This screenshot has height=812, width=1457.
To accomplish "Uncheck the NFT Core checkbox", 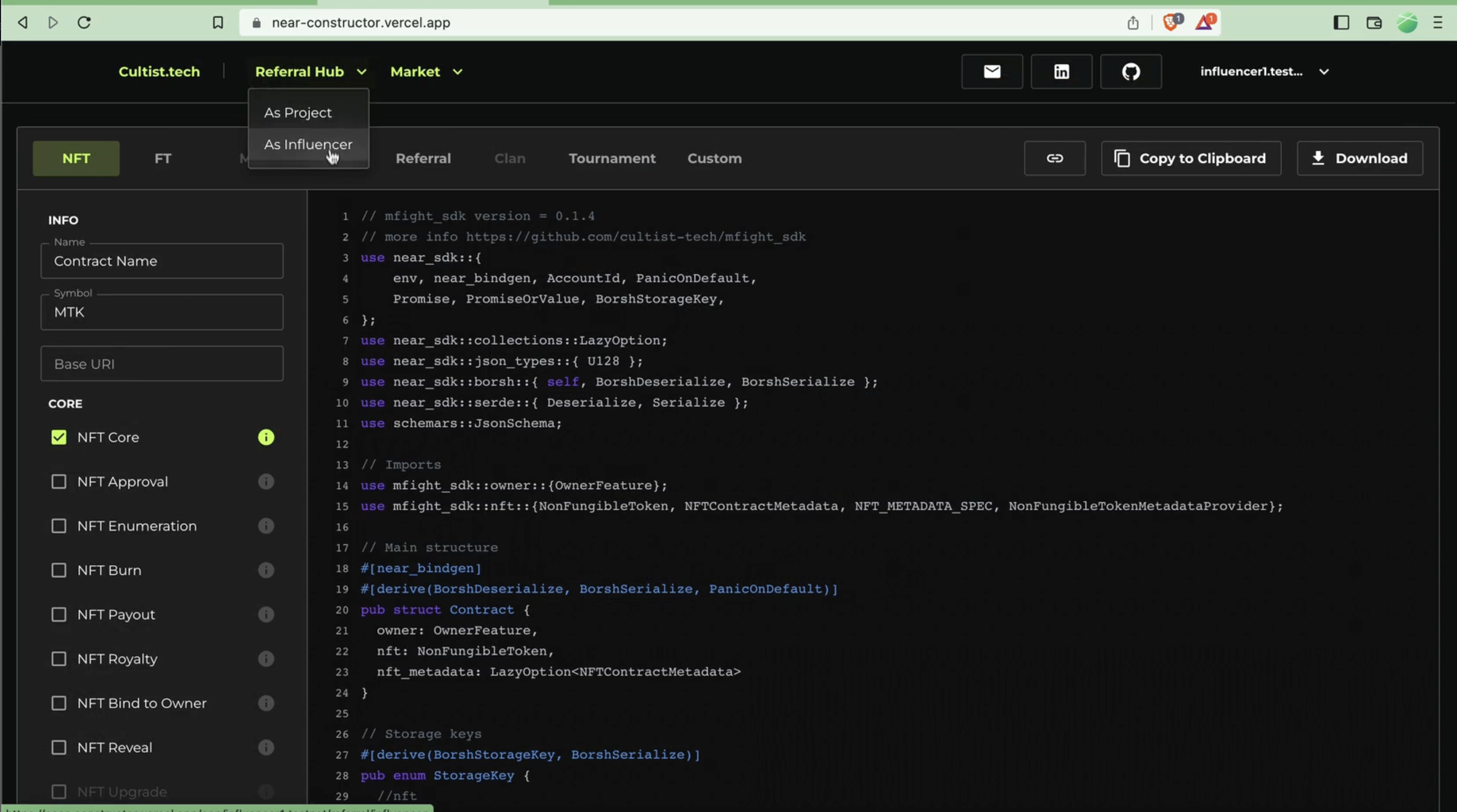I will (59, 437).
